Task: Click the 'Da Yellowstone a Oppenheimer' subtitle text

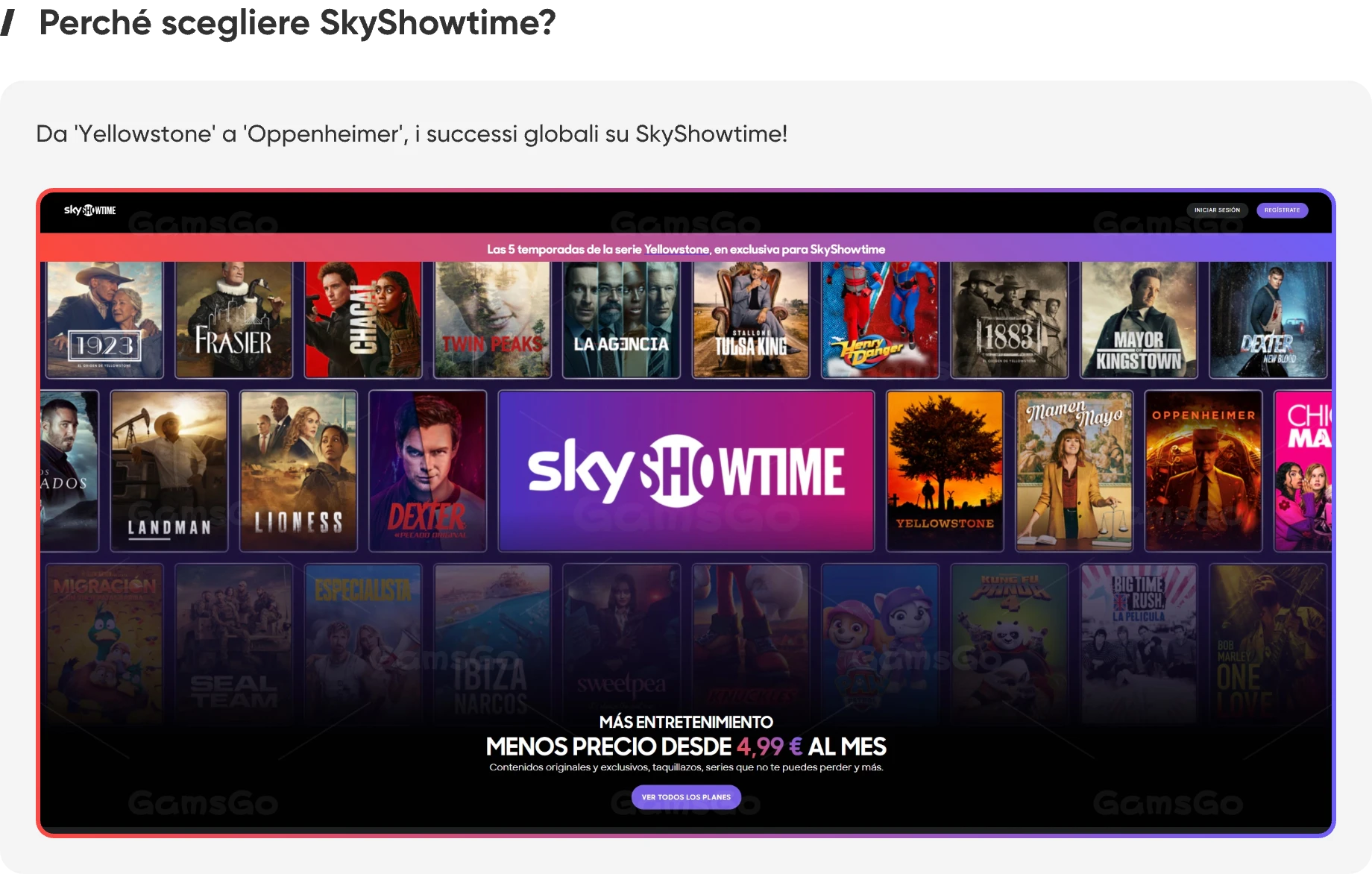Action: pyautogui.click(x=412, y=134)
